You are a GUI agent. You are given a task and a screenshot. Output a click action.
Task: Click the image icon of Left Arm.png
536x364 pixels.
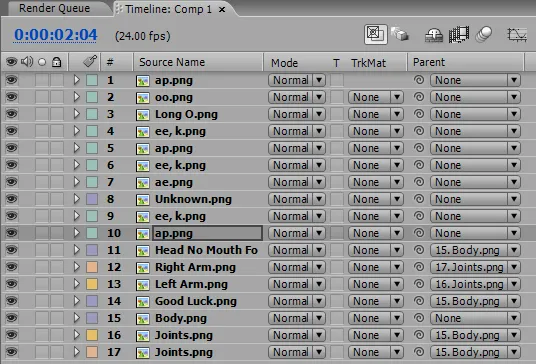(x=143, y=285)
